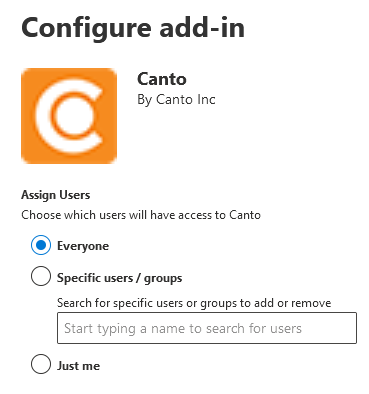Screen dimensions: 369x394
Task: Click the By Canto Inc publisher text
Action: (176, 100)
